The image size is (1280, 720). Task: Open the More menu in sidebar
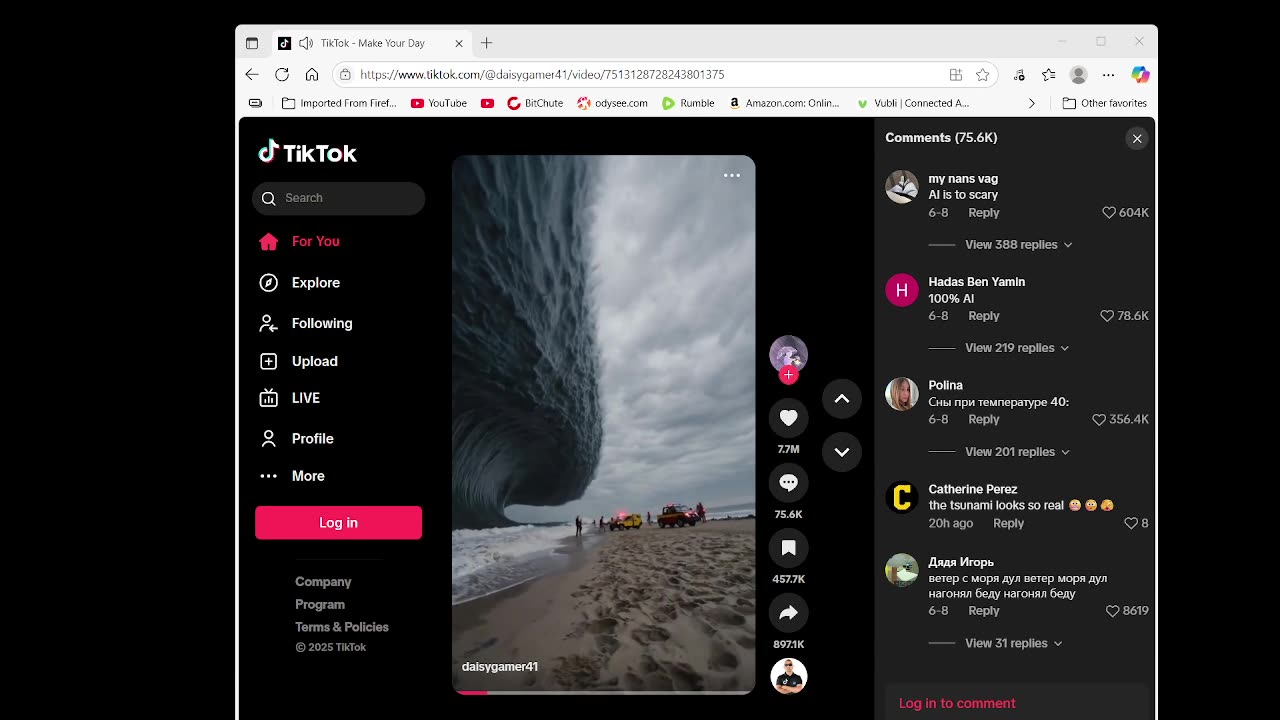point(291,476)
